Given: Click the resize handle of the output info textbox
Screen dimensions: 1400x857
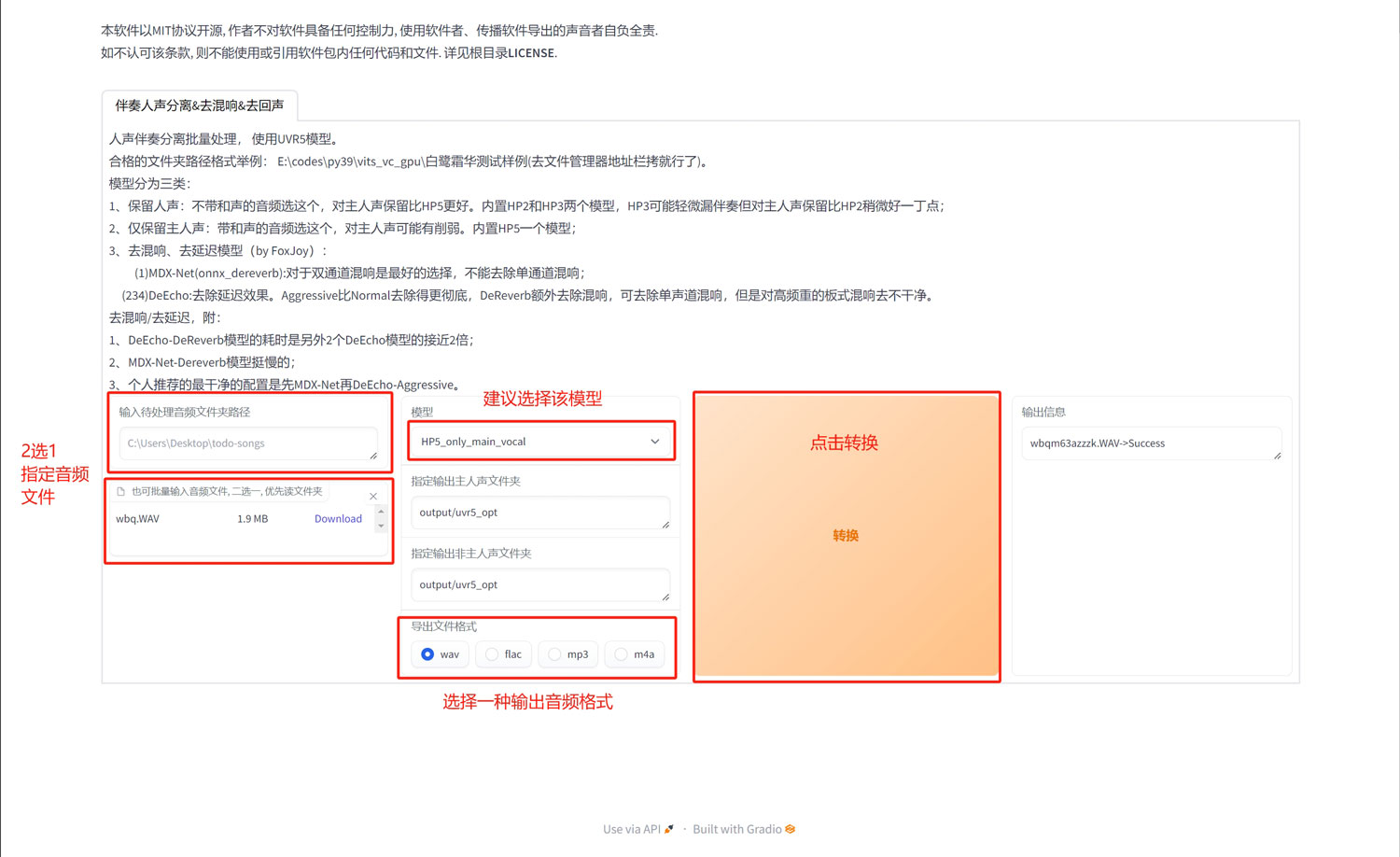Looking at the screenshot, I should [1278, 456].
